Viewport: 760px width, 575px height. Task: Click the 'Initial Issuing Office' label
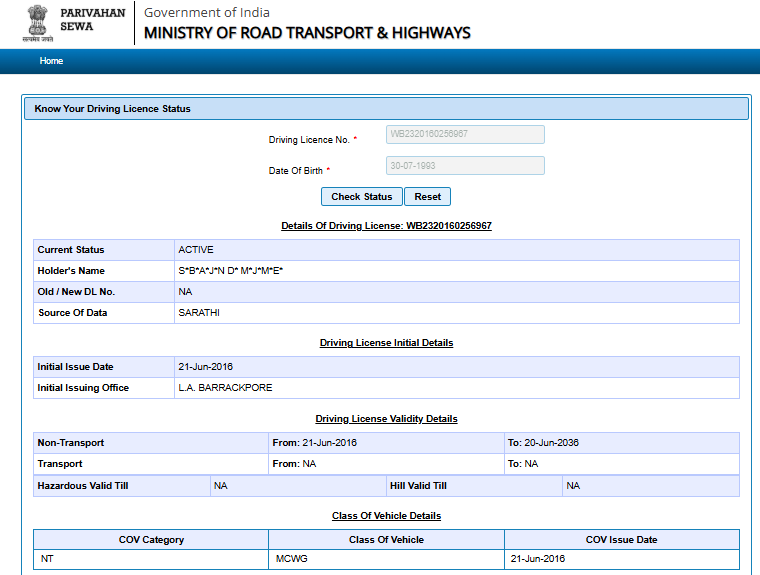pyautogui.click(x=83, y=388)
